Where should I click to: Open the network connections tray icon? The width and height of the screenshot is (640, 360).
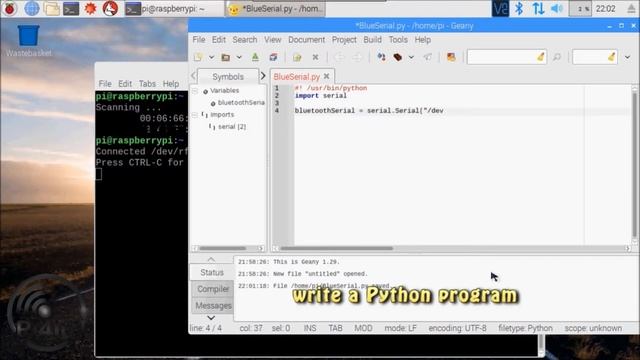538,8
